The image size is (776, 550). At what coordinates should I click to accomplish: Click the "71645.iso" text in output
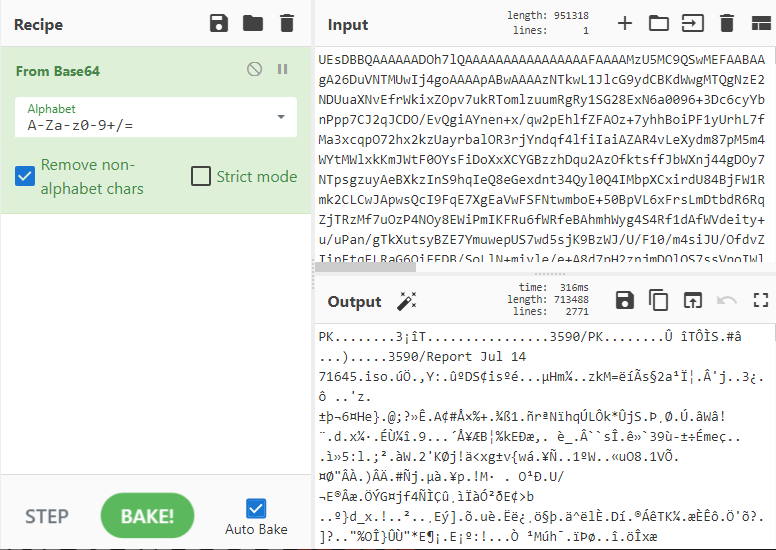(x=353, y=377)
